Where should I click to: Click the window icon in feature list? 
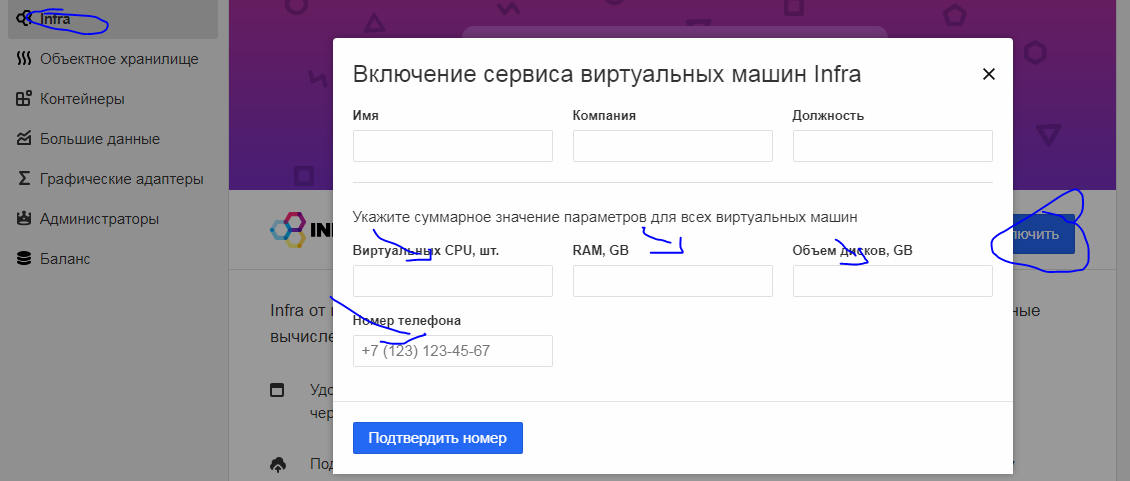click(x=277, y=390)
